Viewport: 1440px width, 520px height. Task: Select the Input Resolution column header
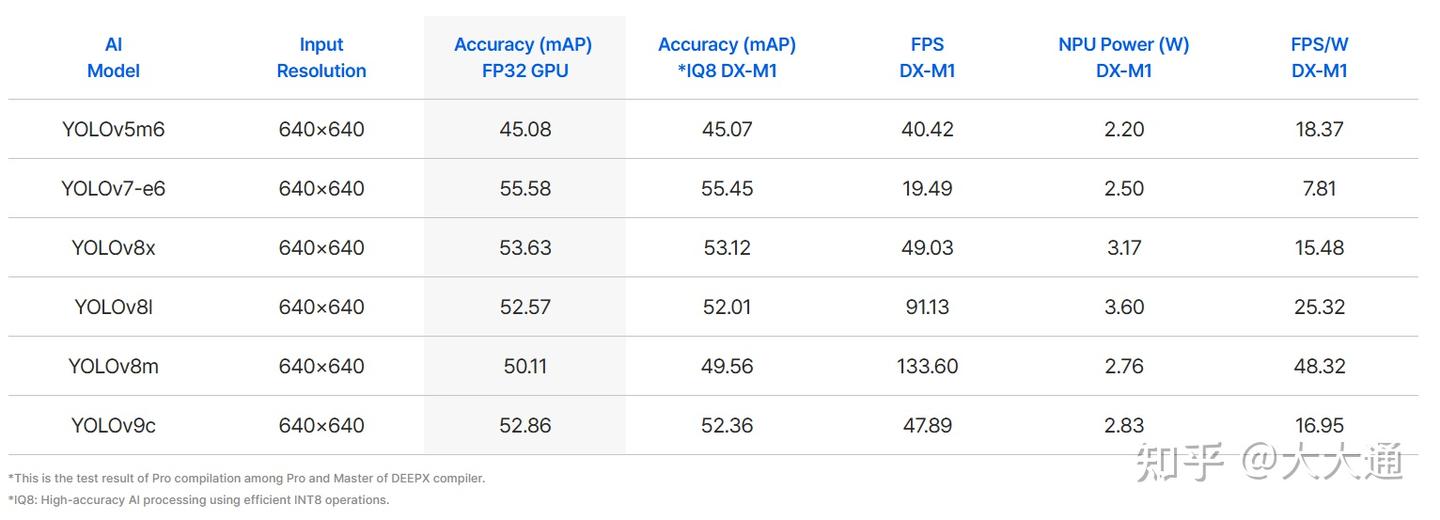(321, 58)
